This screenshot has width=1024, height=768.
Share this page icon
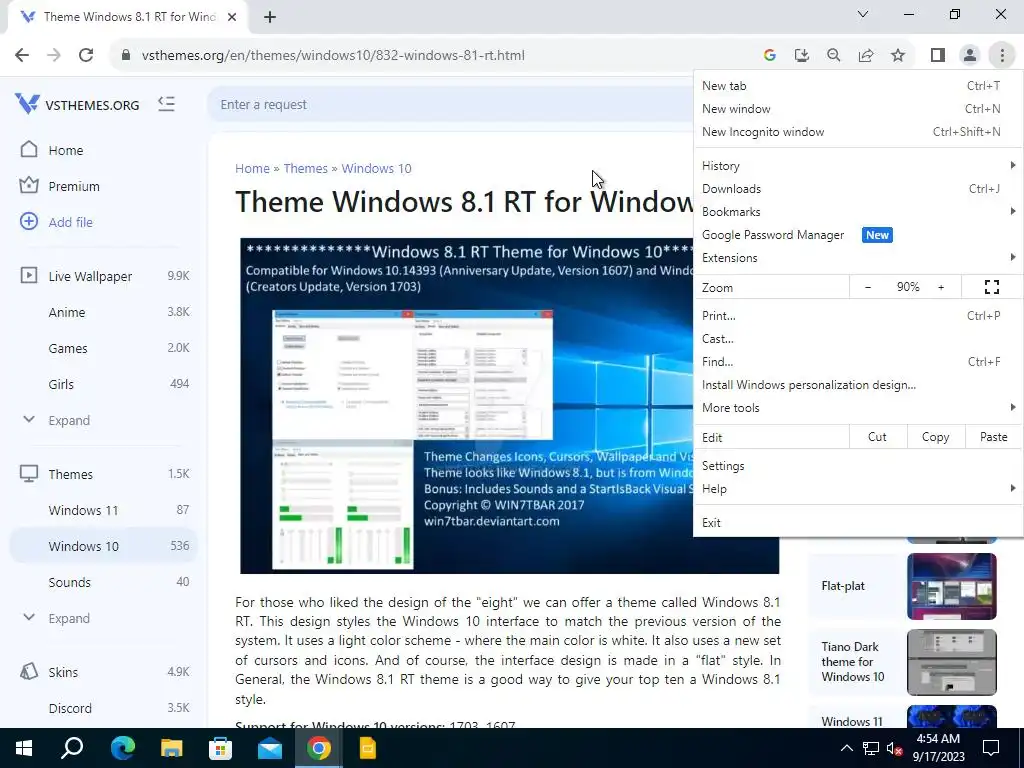coord(866,56)
